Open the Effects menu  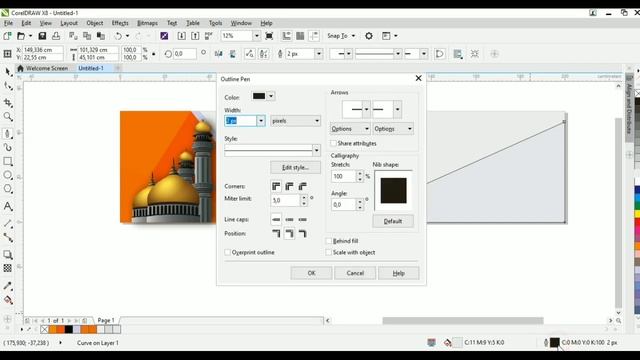[120, 23]
